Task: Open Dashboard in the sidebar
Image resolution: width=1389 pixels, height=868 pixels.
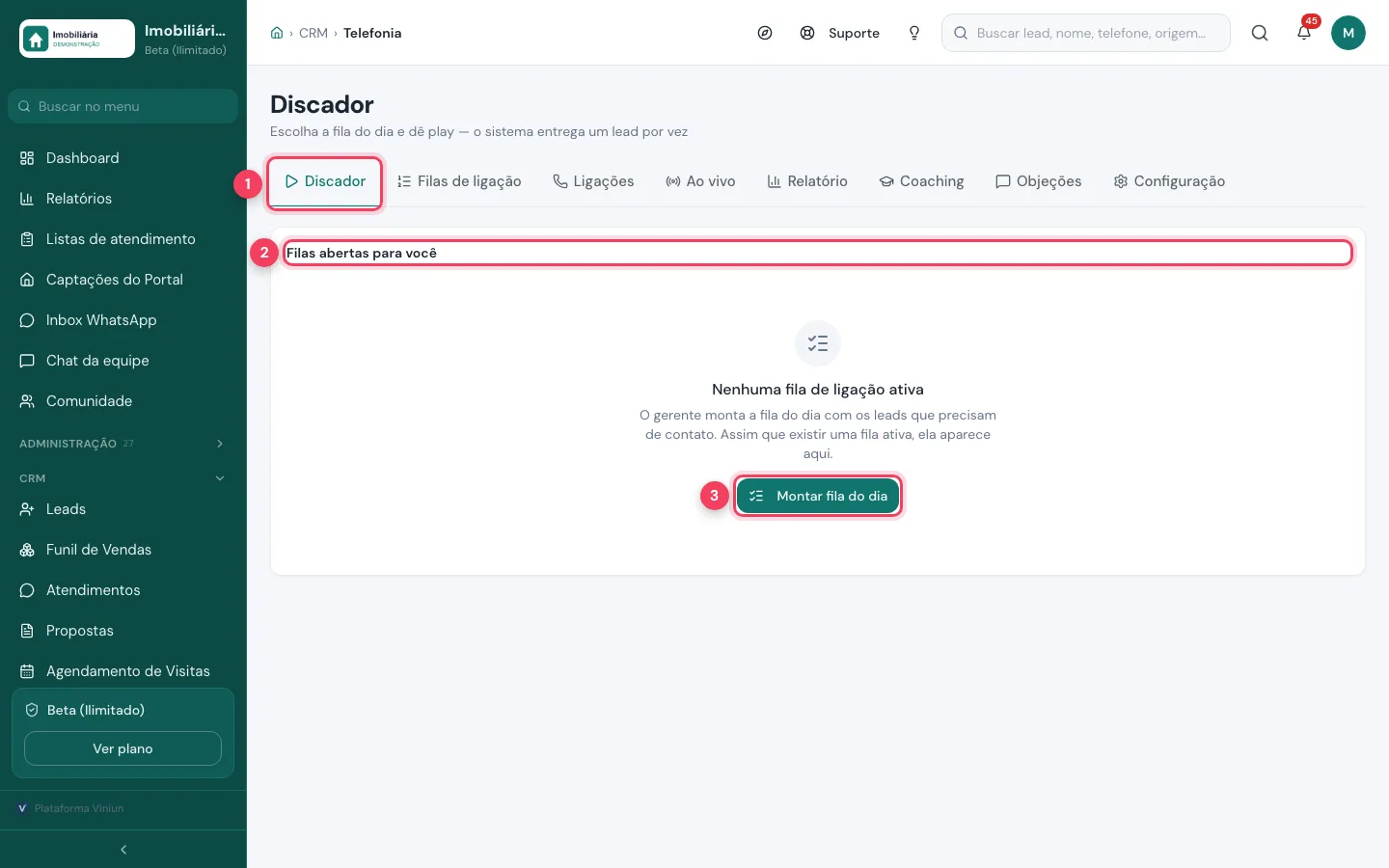Action: click(x=123, y=158)
